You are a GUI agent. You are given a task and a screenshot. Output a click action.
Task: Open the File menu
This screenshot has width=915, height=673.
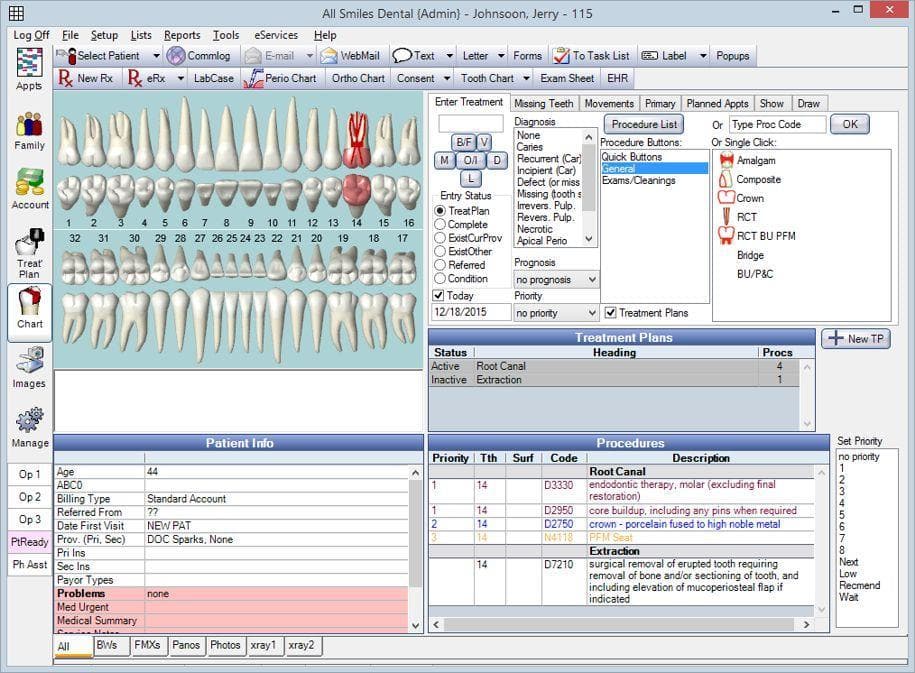point(70,35)
